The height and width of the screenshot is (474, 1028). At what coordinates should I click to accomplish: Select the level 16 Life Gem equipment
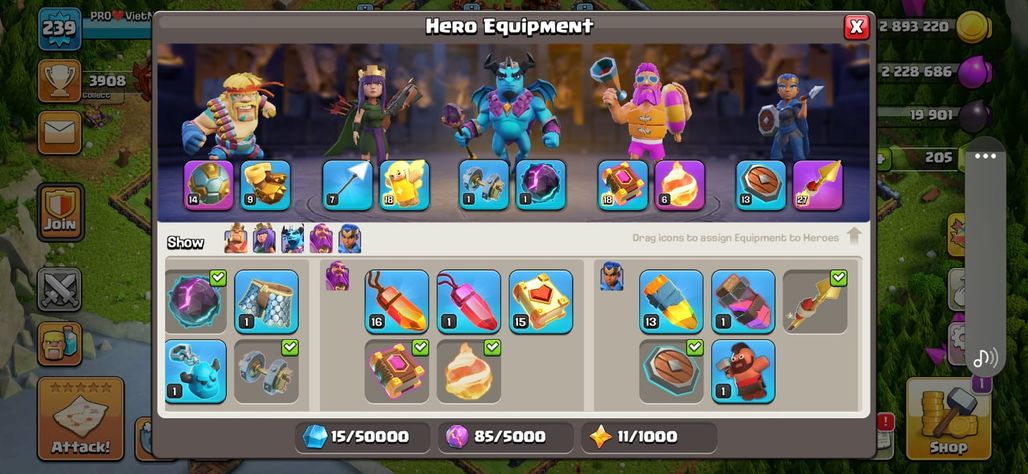pos(397,302)
